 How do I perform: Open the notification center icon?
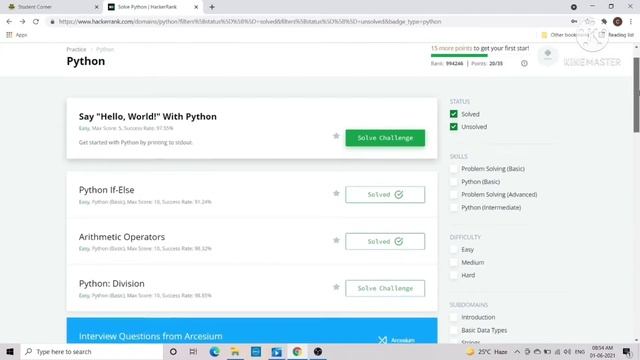click(x=627, y=351)
